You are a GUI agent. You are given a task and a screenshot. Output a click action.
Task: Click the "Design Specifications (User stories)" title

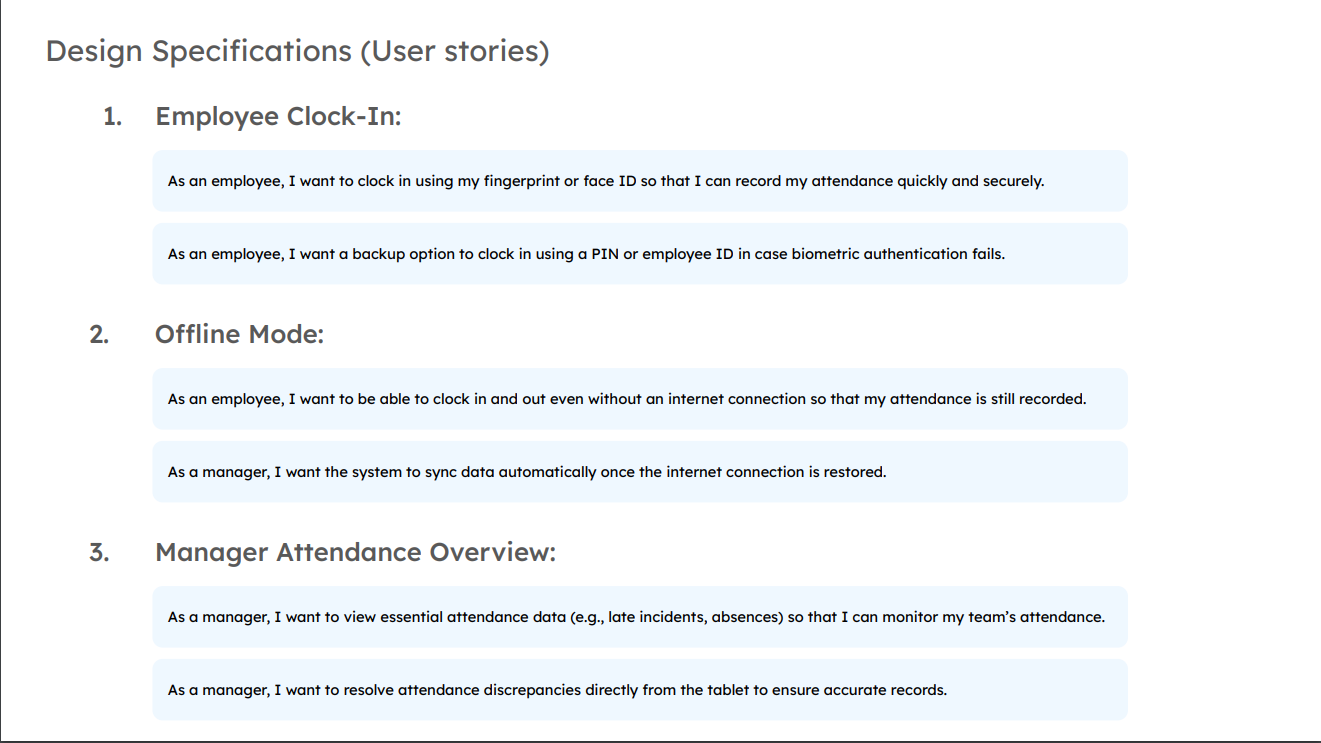pos(297,51)
